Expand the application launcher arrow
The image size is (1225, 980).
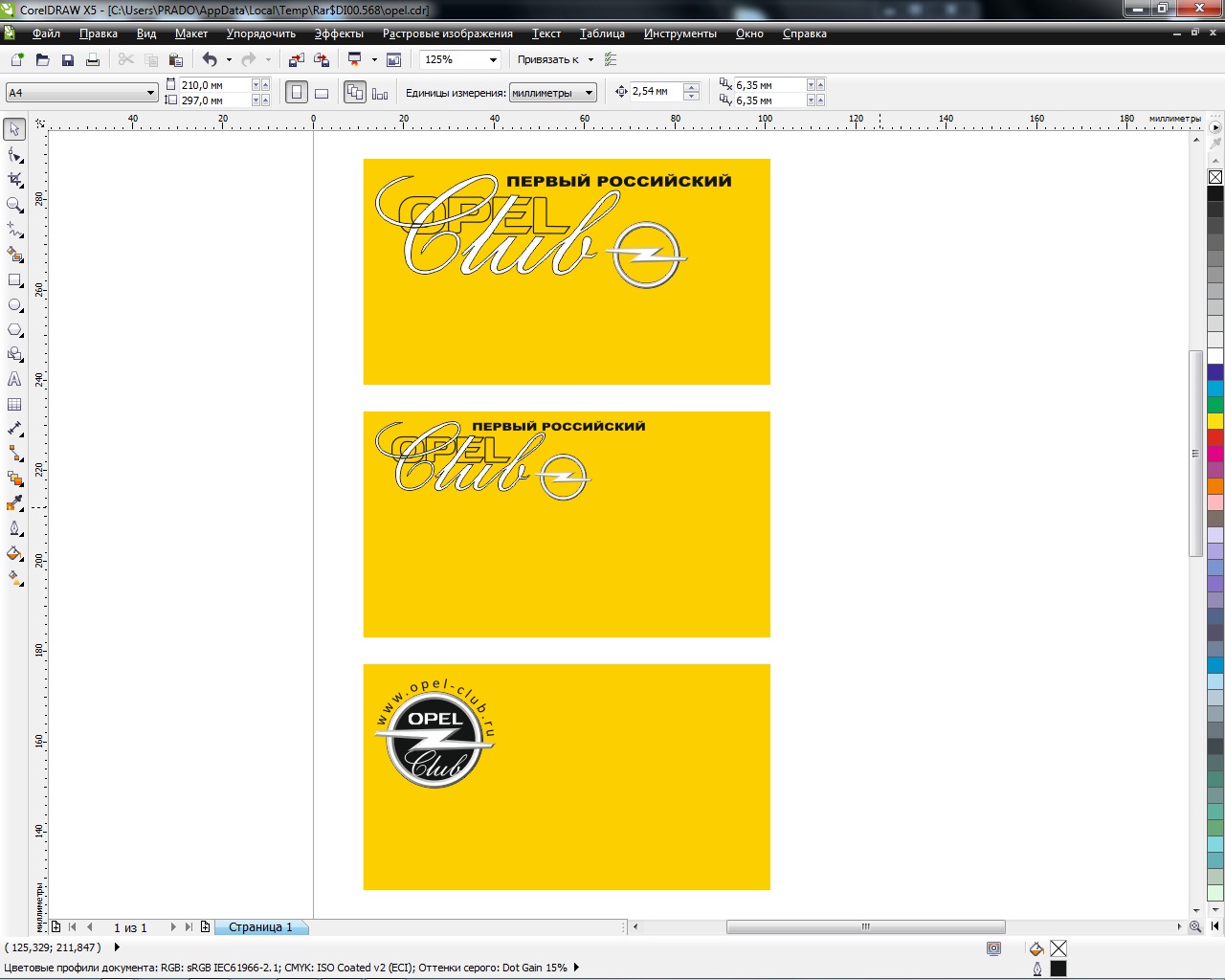pyautogui.click(x=374, y=59)
